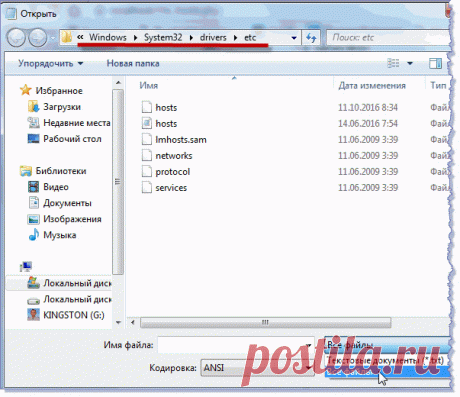Select Текстовые документы (*.txt) filter option
Image resolution: width=460 pixels, height=397 pixels.
pos(386,360)
